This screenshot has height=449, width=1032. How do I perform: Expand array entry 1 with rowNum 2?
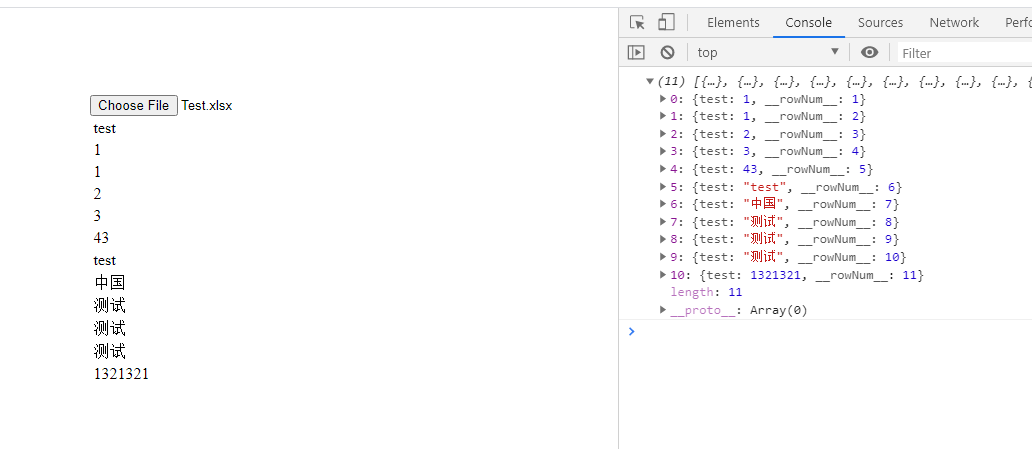[x=663, y=116]
